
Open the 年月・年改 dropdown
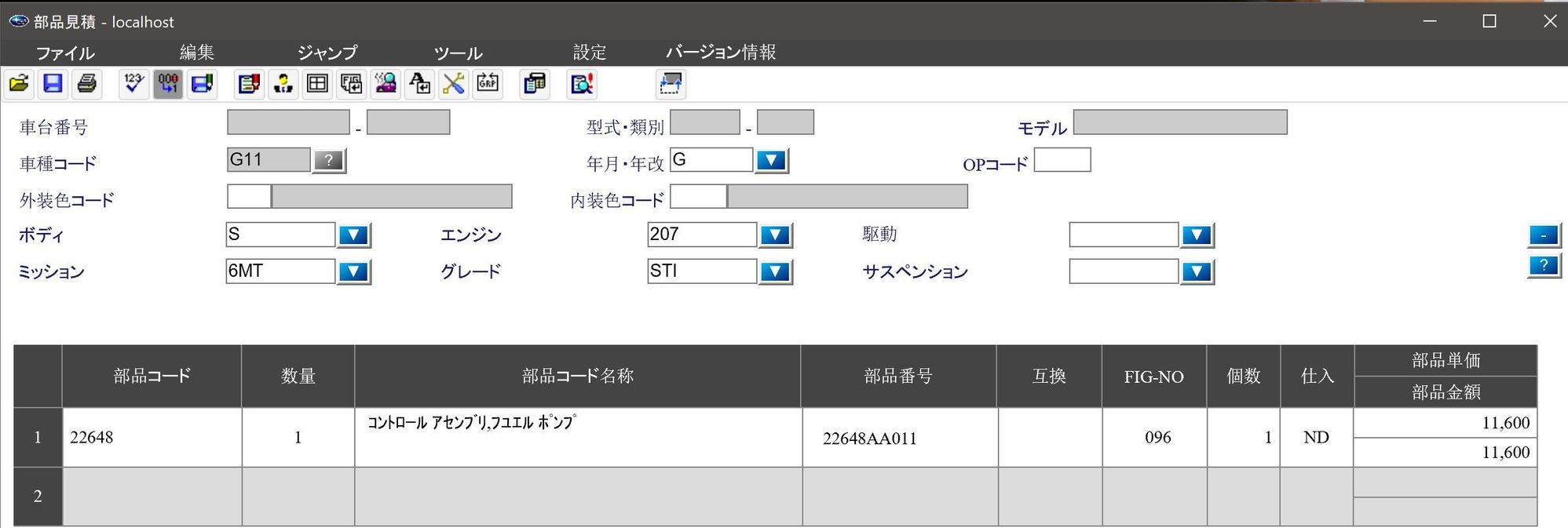(x=771, y=160)
